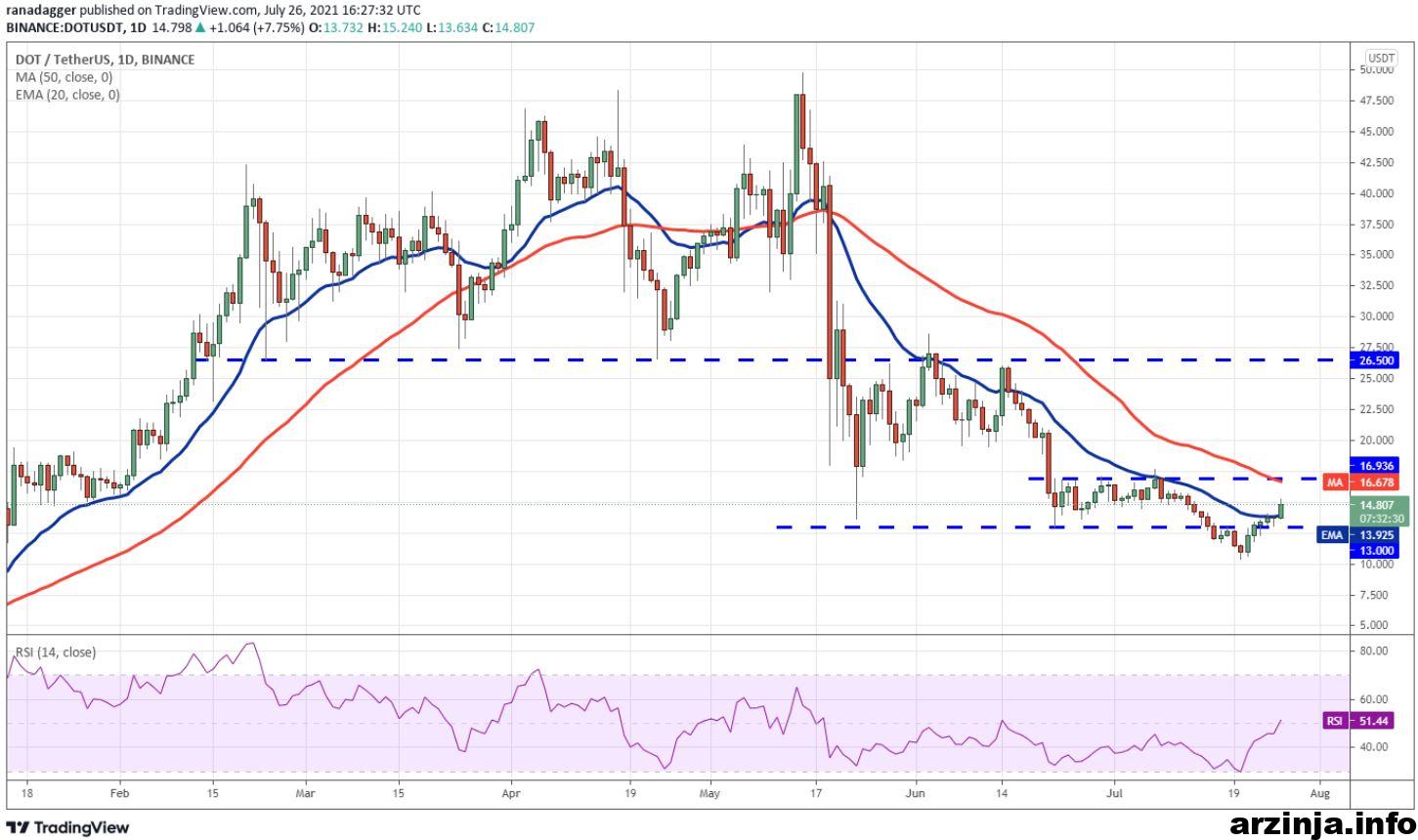Click the Jun label on time axis
The height and width of the screenshot is (840, 1418).
tap(917, 793)
